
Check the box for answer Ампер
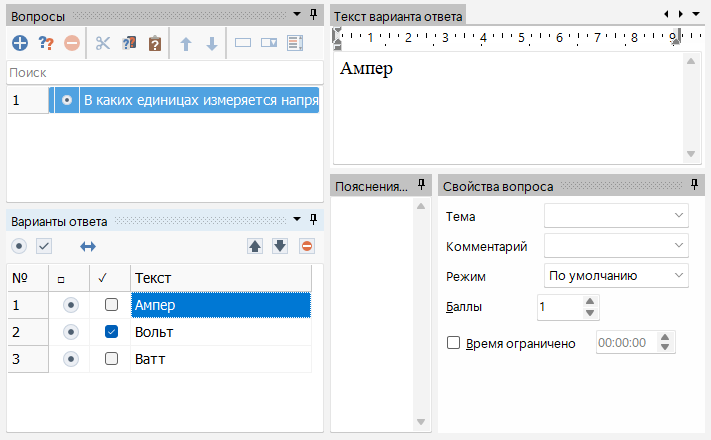point(112,305)
